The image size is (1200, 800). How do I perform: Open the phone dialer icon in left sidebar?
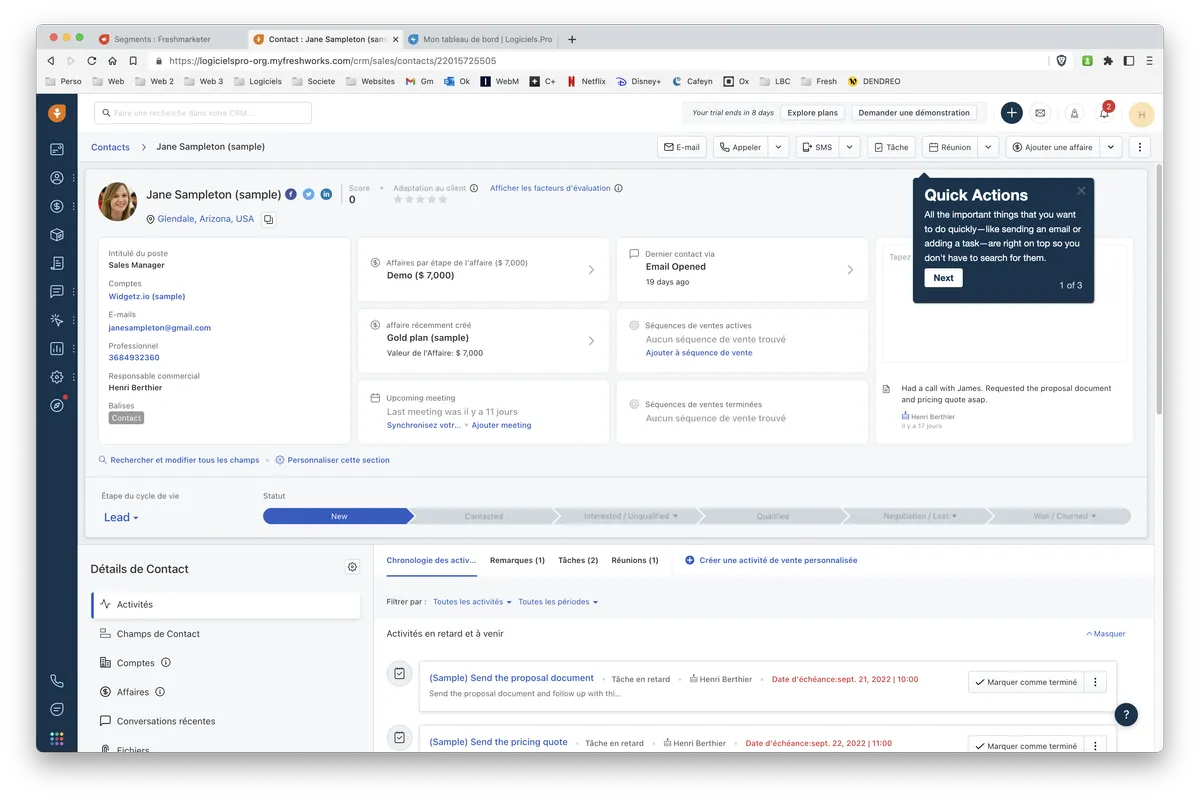pos(57,681)
